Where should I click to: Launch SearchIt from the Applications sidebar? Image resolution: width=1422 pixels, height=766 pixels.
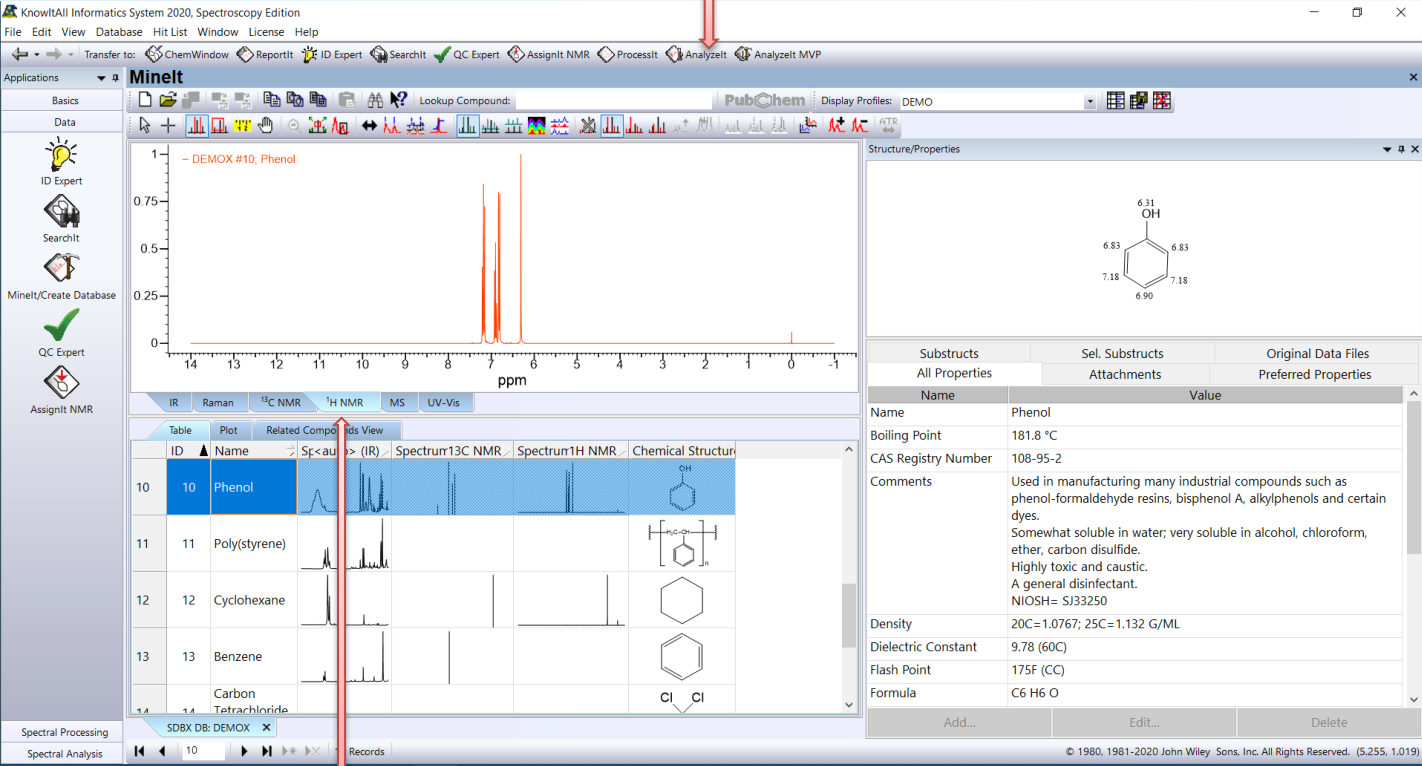click(x=61, y=219)
